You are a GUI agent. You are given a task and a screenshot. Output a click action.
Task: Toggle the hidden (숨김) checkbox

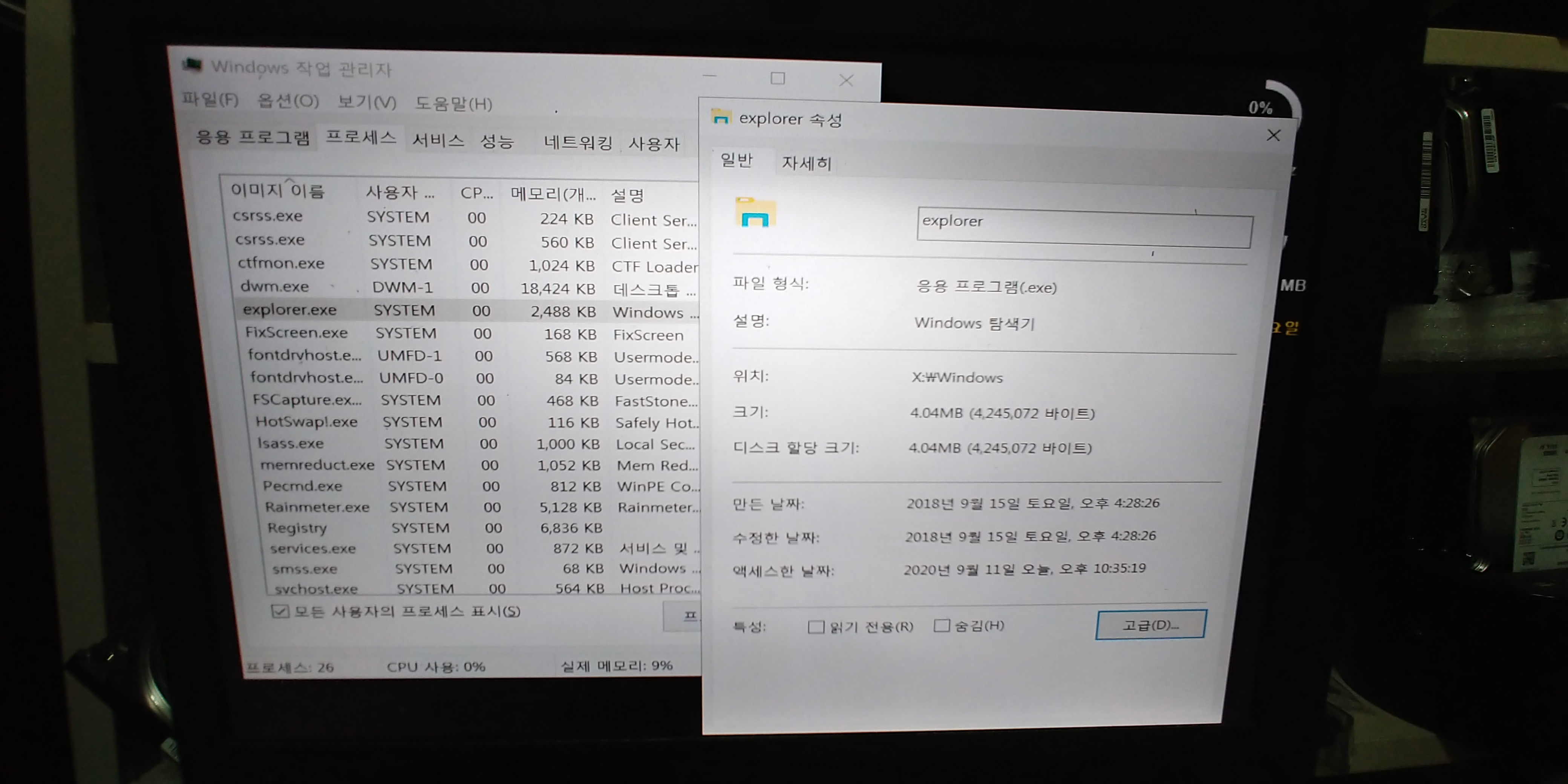point(942,625)
